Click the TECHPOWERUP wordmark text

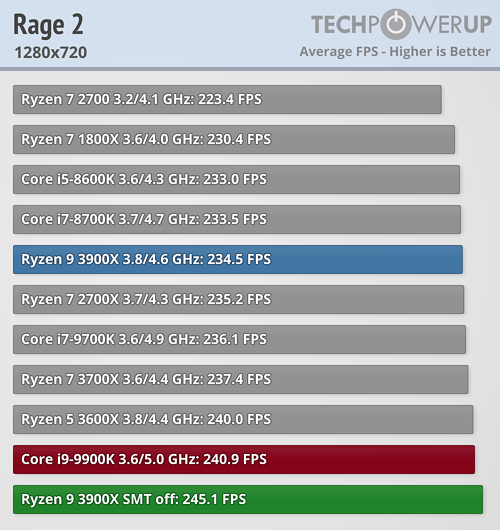pyautogui.click(x=401, y=24)
